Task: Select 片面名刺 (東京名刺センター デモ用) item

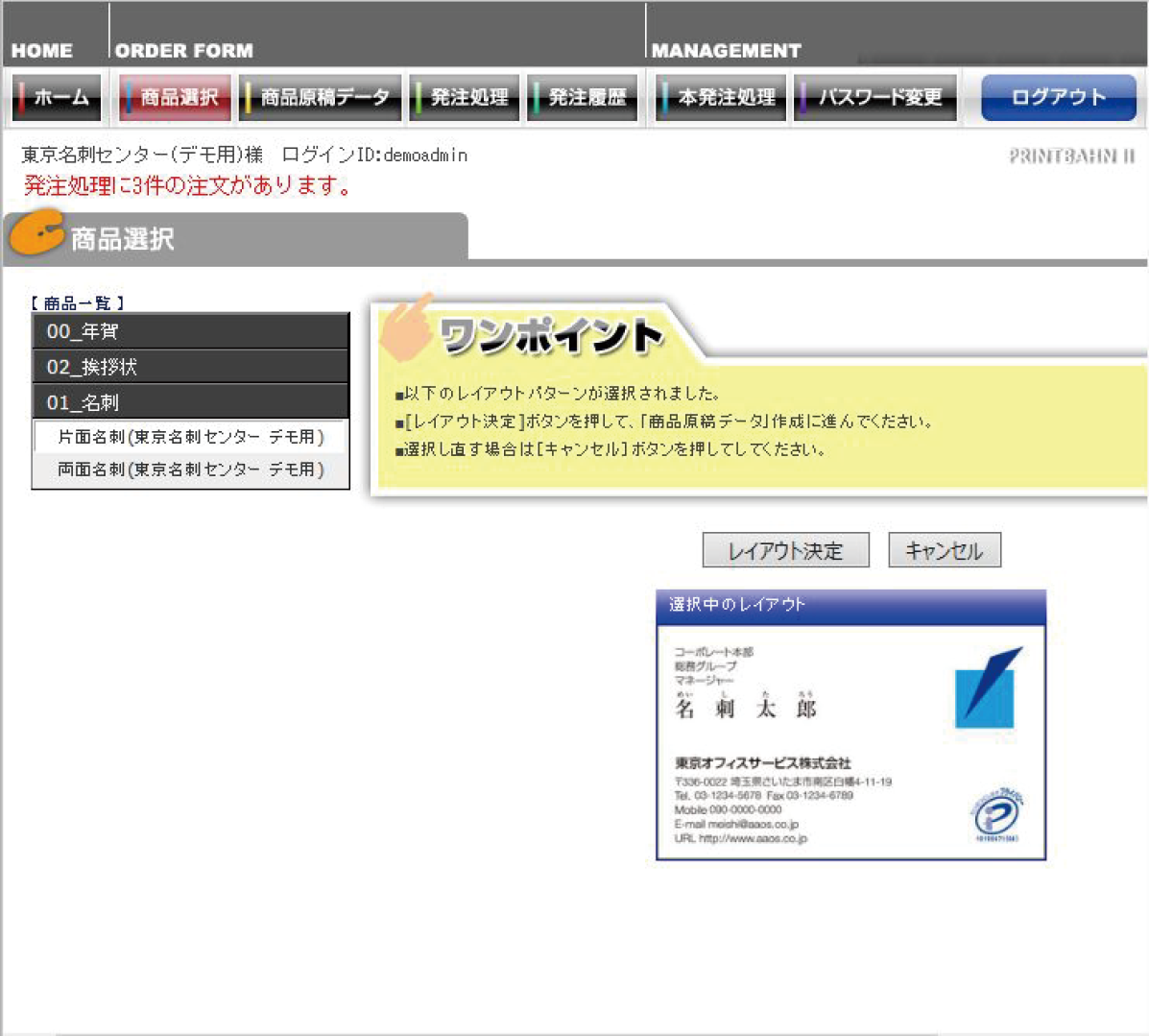Action: coord(190,437)
